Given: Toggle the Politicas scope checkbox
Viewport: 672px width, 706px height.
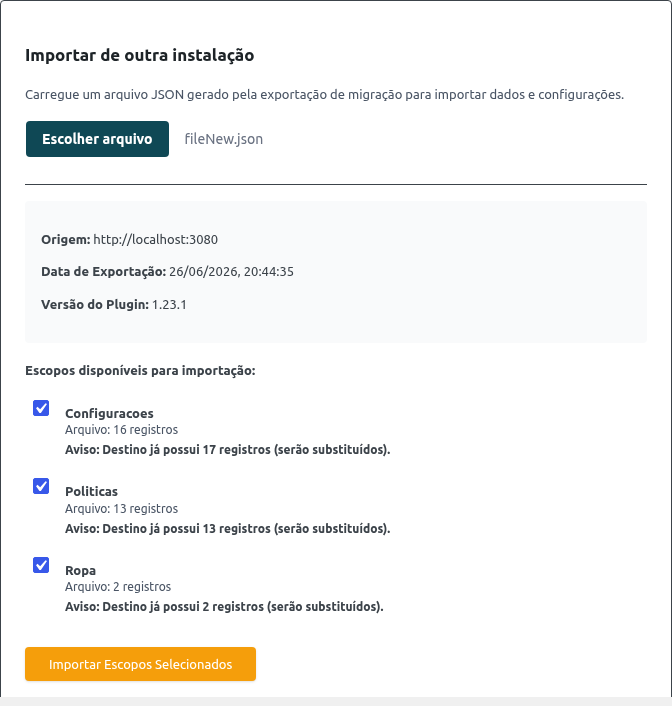Looking at the screenshot, I should pos(41,486).
